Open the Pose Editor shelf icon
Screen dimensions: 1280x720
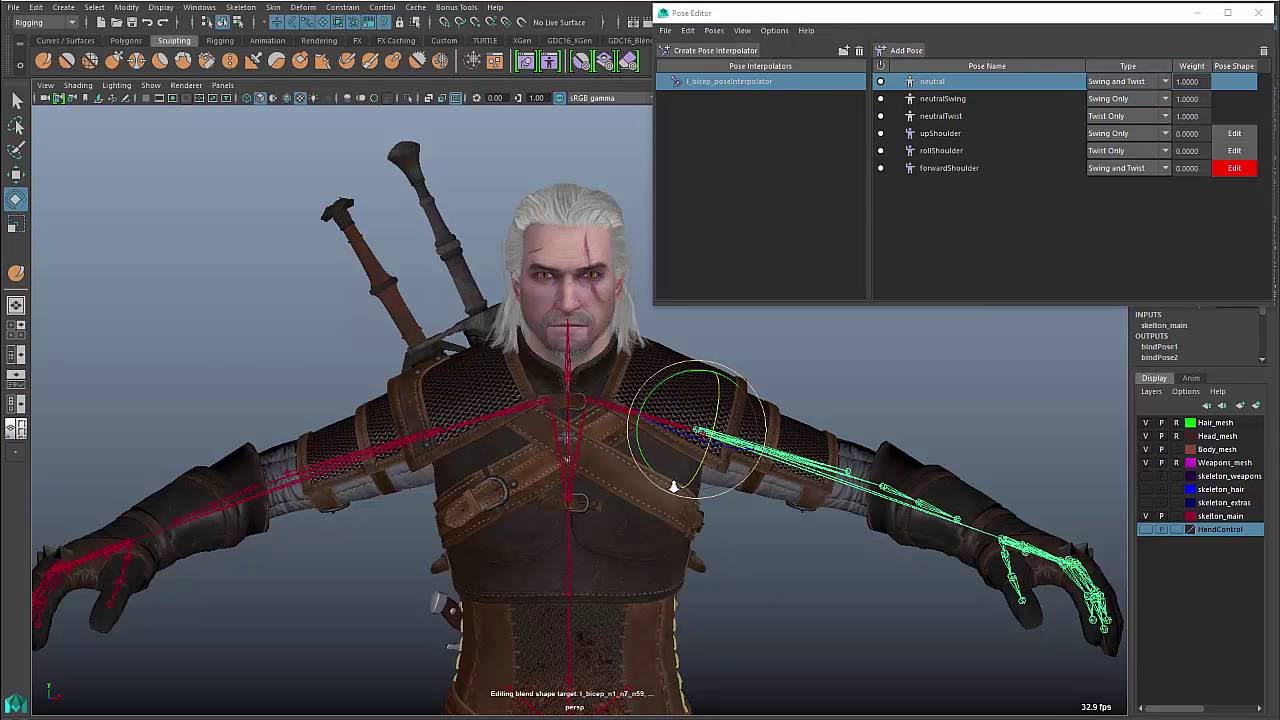549,61
